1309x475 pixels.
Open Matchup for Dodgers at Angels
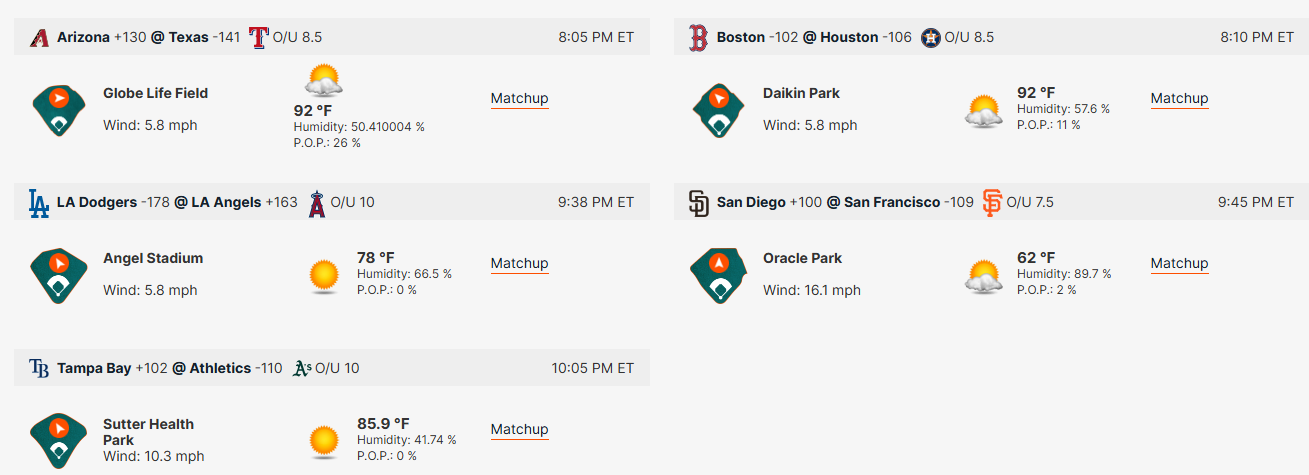[519, 263]
